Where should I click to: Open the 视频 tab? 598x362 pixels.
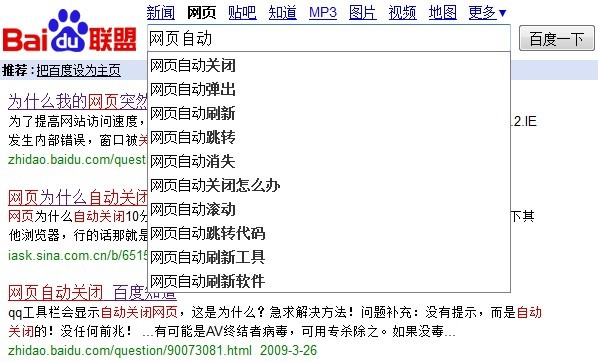[402, 13]
